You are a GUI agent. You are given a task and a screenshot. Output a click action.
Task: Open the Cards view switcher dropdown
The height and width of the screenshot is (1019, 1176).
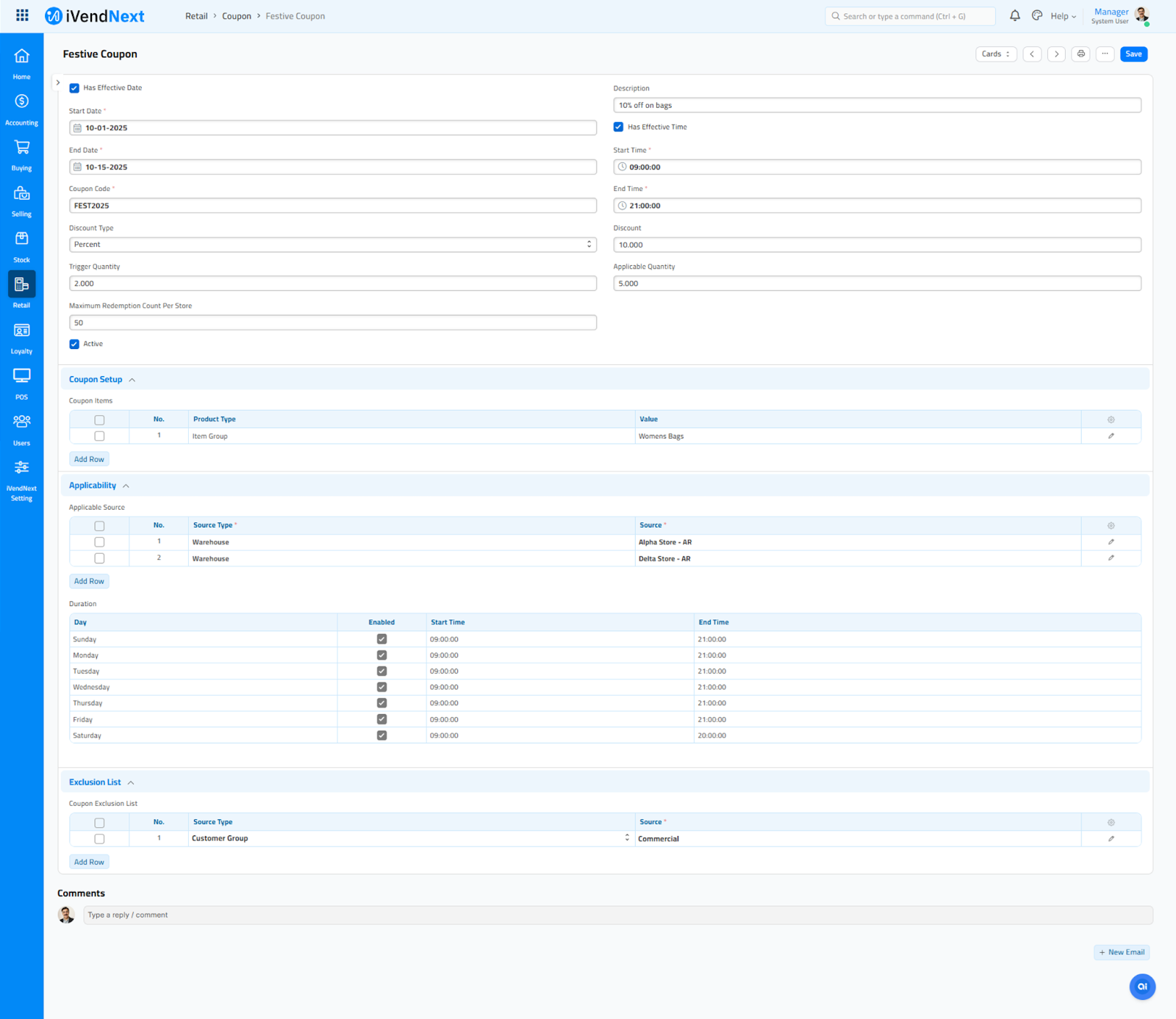tap(996, 54)
